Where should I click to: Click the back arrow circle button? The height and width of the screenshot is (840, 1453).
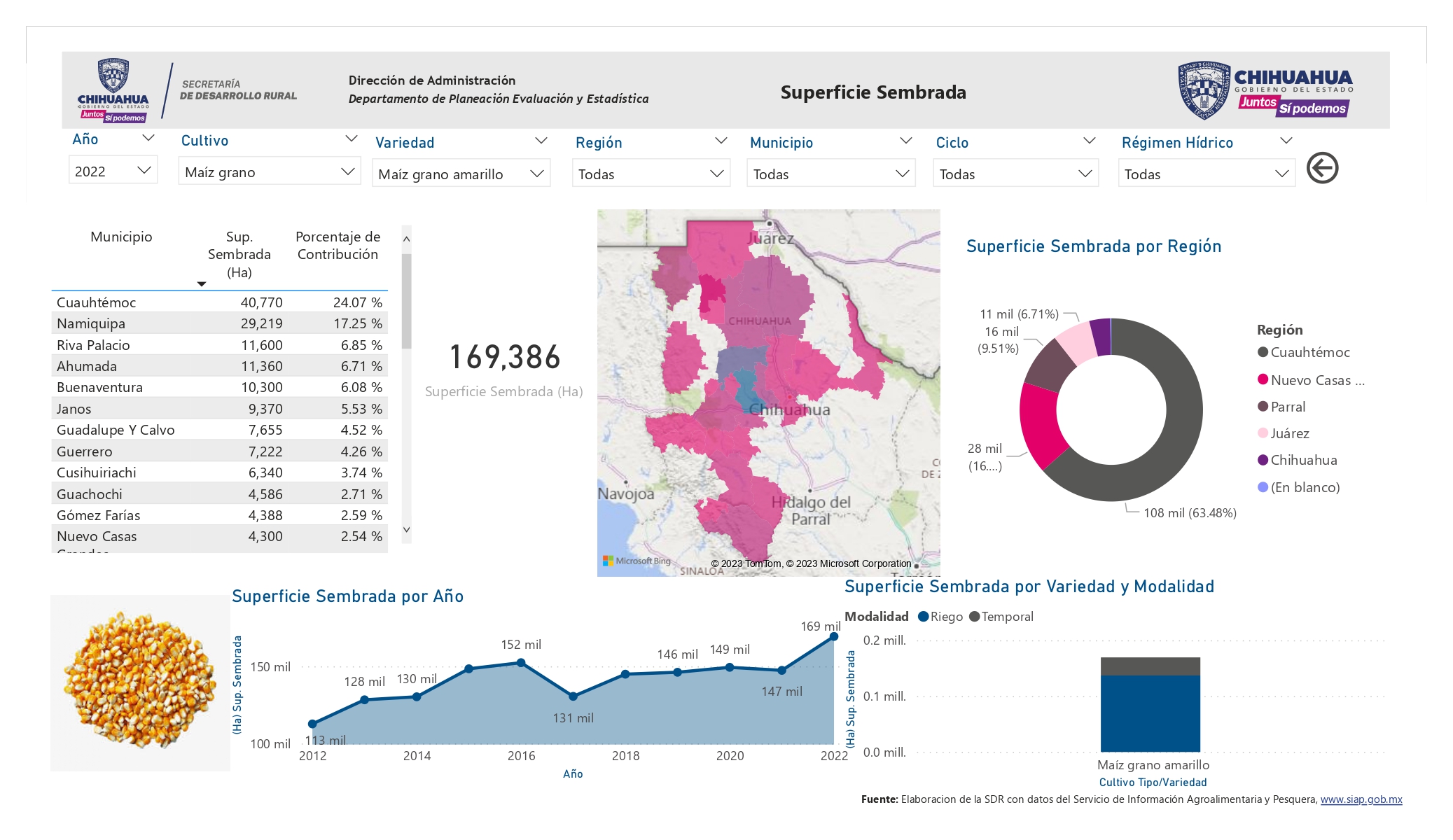click(x=1322, y=168)
